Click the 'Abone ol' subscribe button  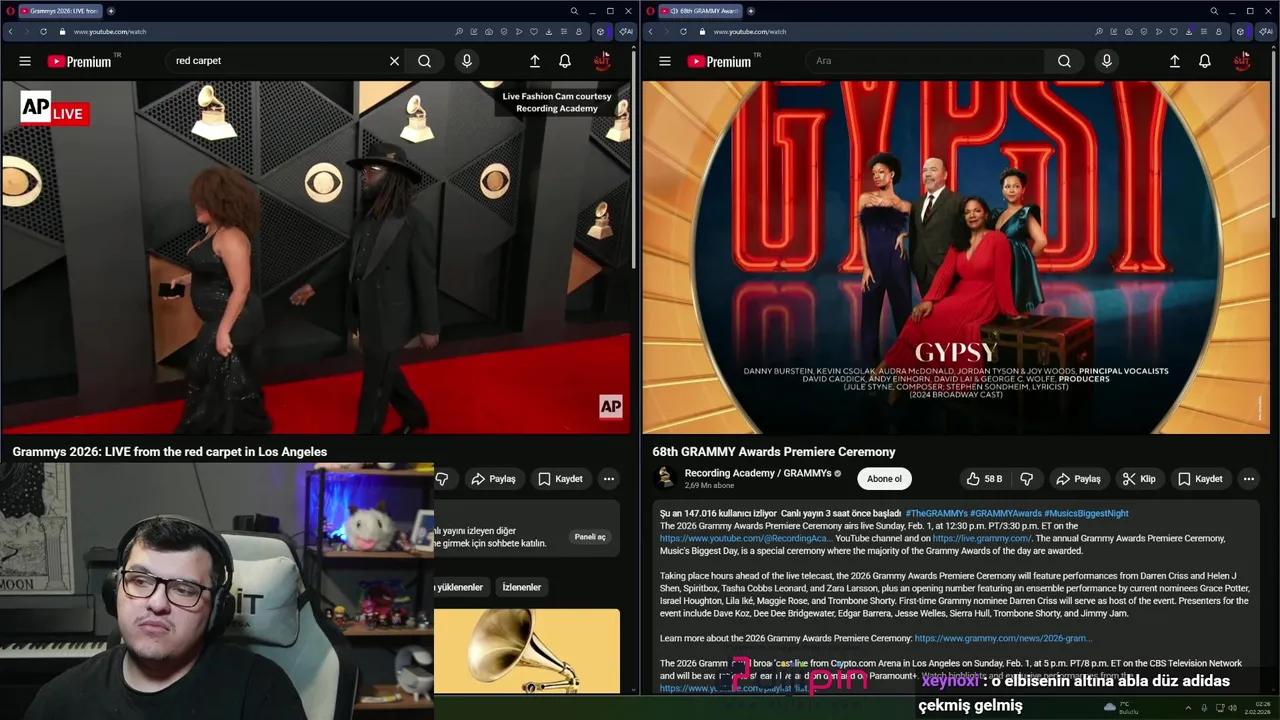[x=884, y=479]
